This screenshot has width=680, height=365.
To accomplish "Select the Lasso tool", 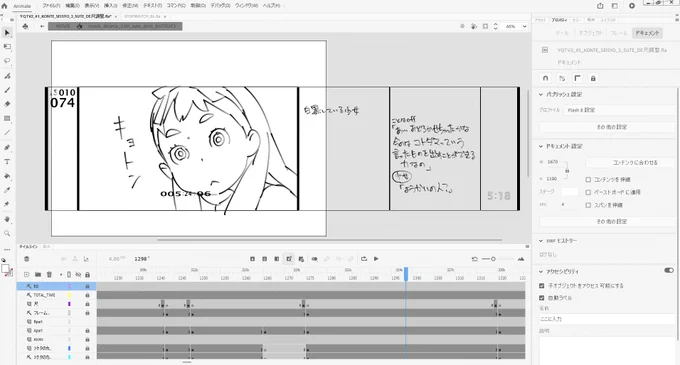I will (7, 61).
